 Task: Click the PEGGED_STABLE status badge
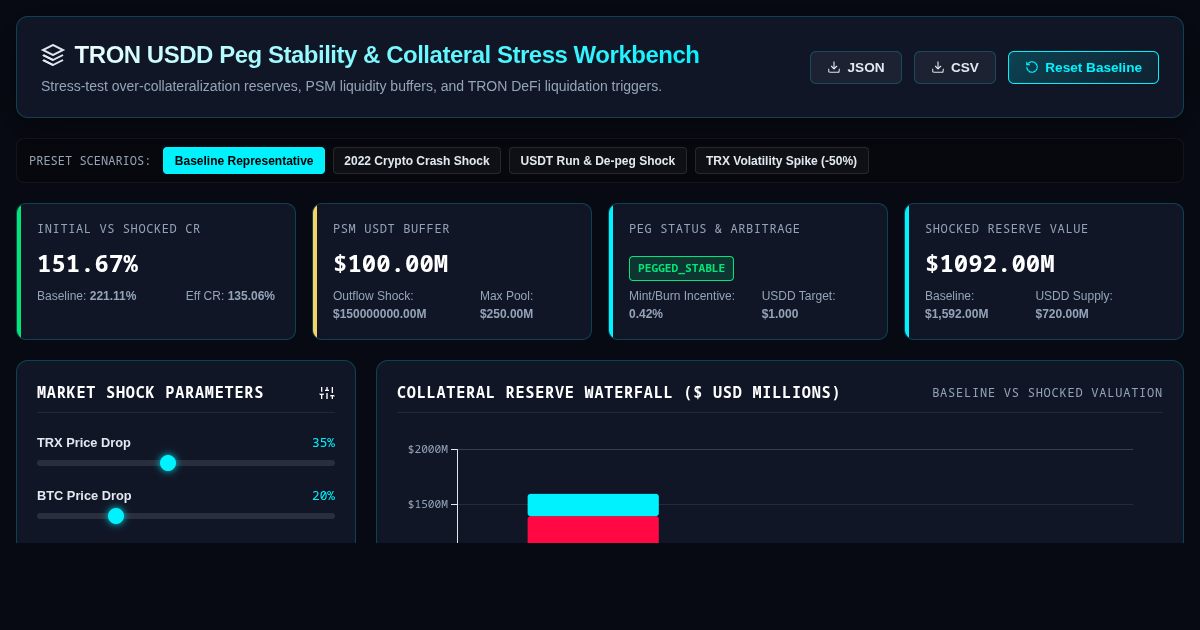681,268
